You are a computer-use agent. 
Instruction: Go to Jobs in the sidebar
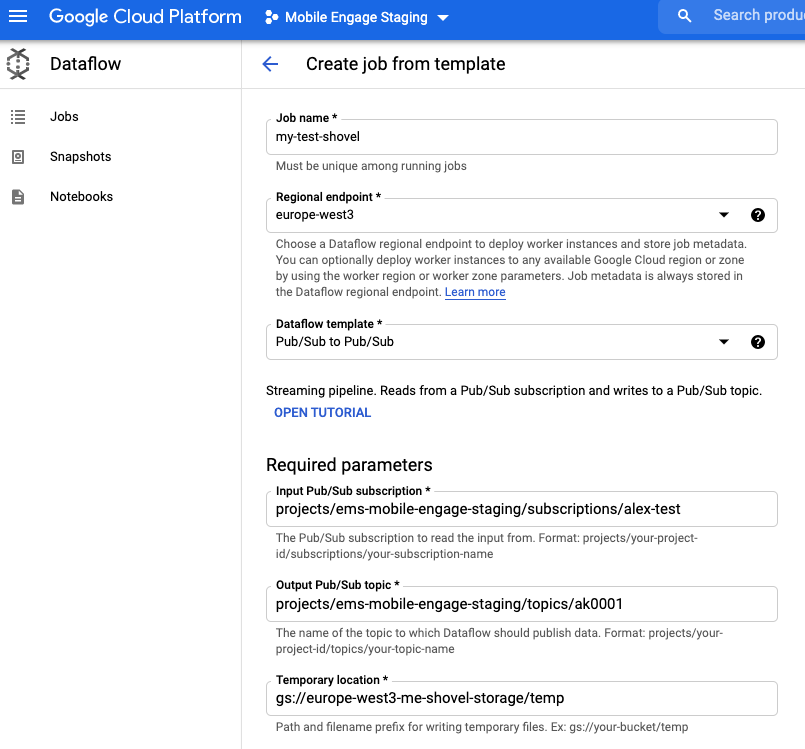tap(64, 117)
